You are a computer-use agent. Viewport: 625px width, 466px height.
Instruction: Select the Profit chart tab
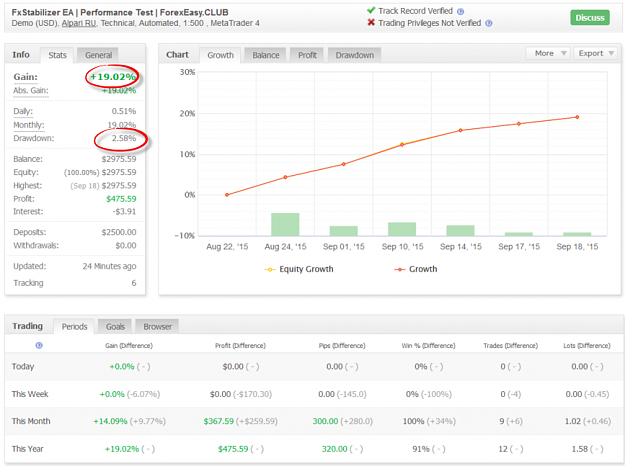pos(307,55)
